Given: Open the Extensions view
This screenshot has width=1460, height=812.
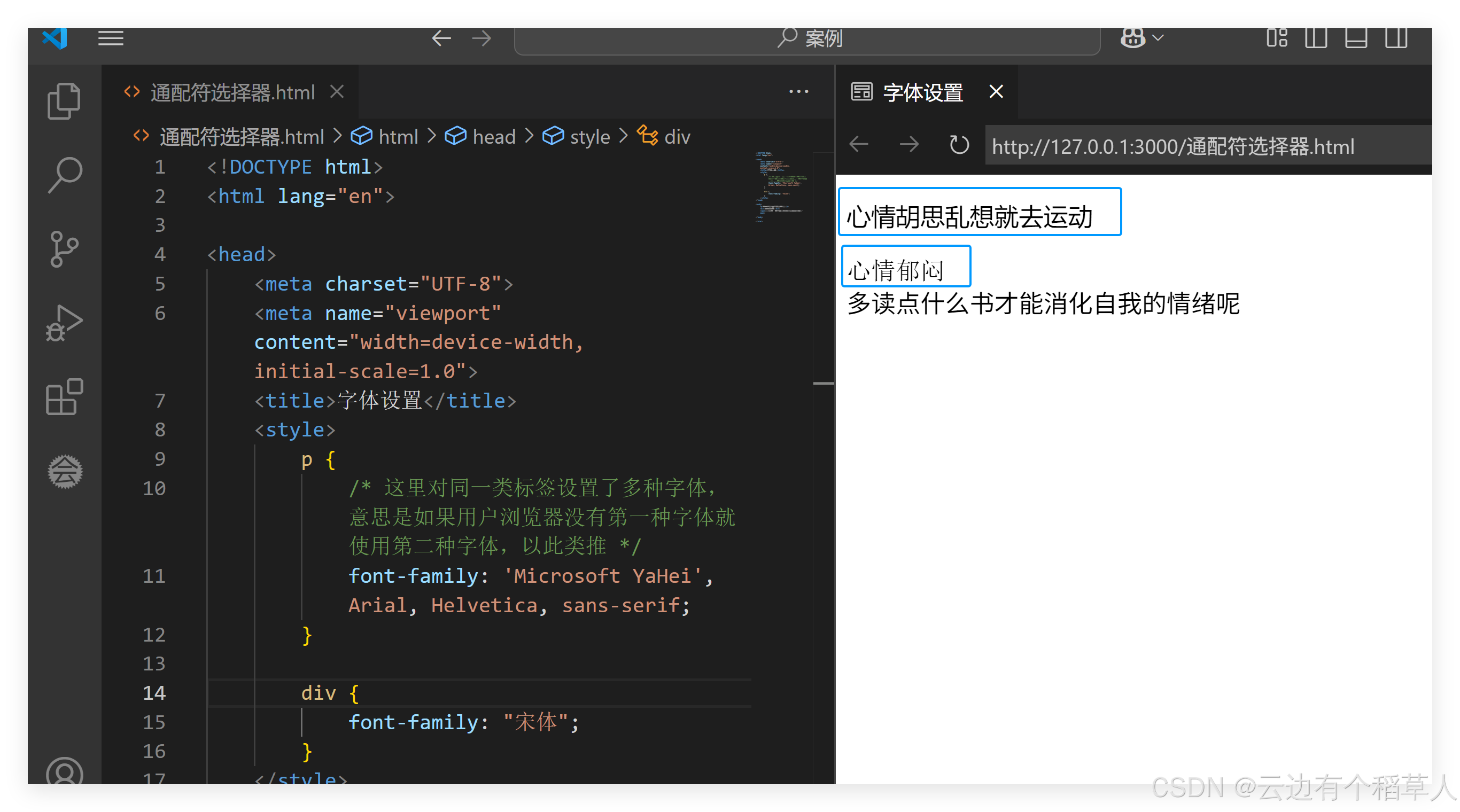Looking at the screenshot, I should point(64,396).
